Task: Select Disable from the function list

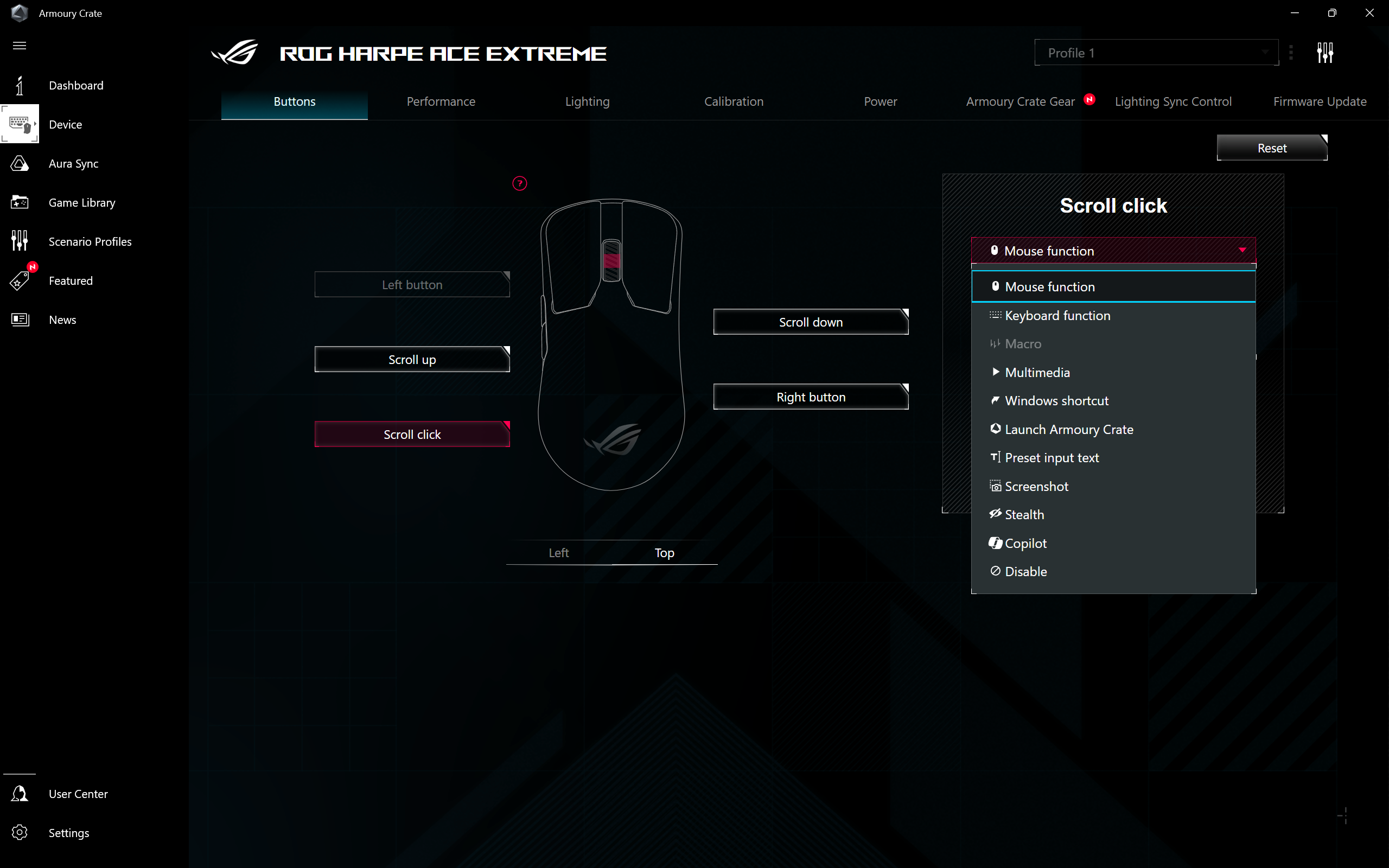Action: [1025, 571]
